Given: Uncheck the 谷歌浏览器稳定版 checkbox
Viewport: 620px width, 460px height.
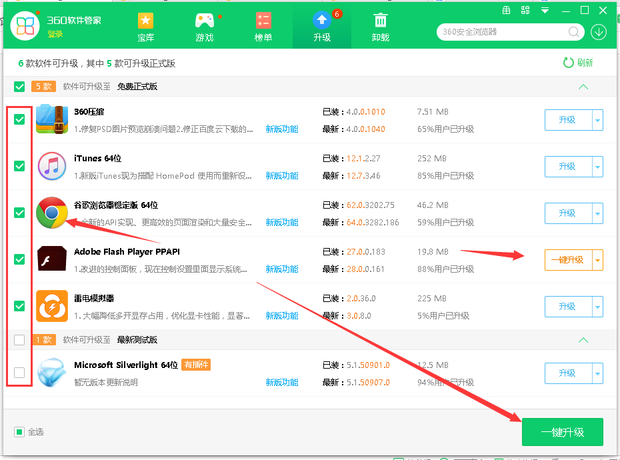Looking at the screenshot, I should [x=19, y=212].
